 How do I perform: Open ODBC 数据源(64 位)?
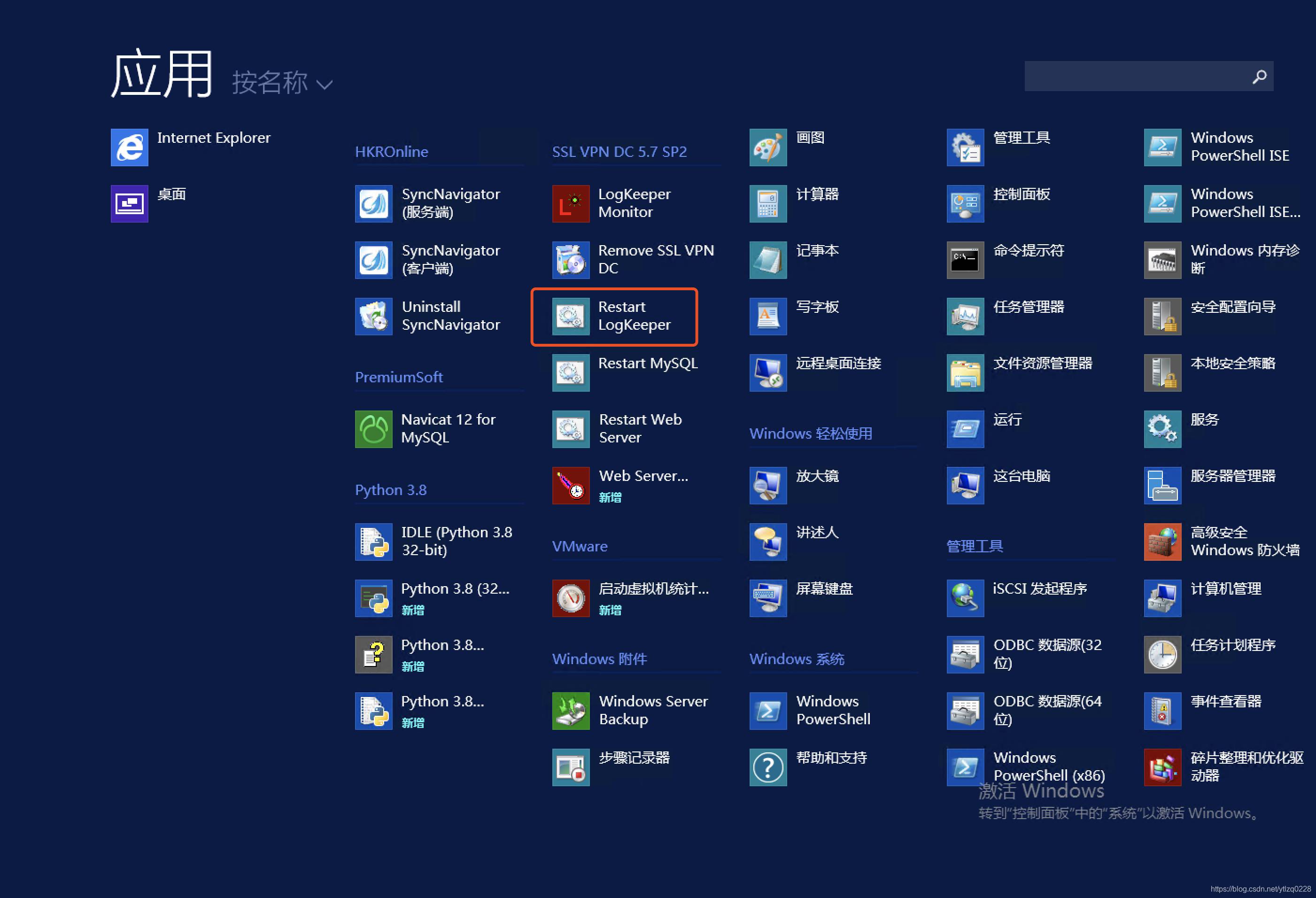[965, 711]
